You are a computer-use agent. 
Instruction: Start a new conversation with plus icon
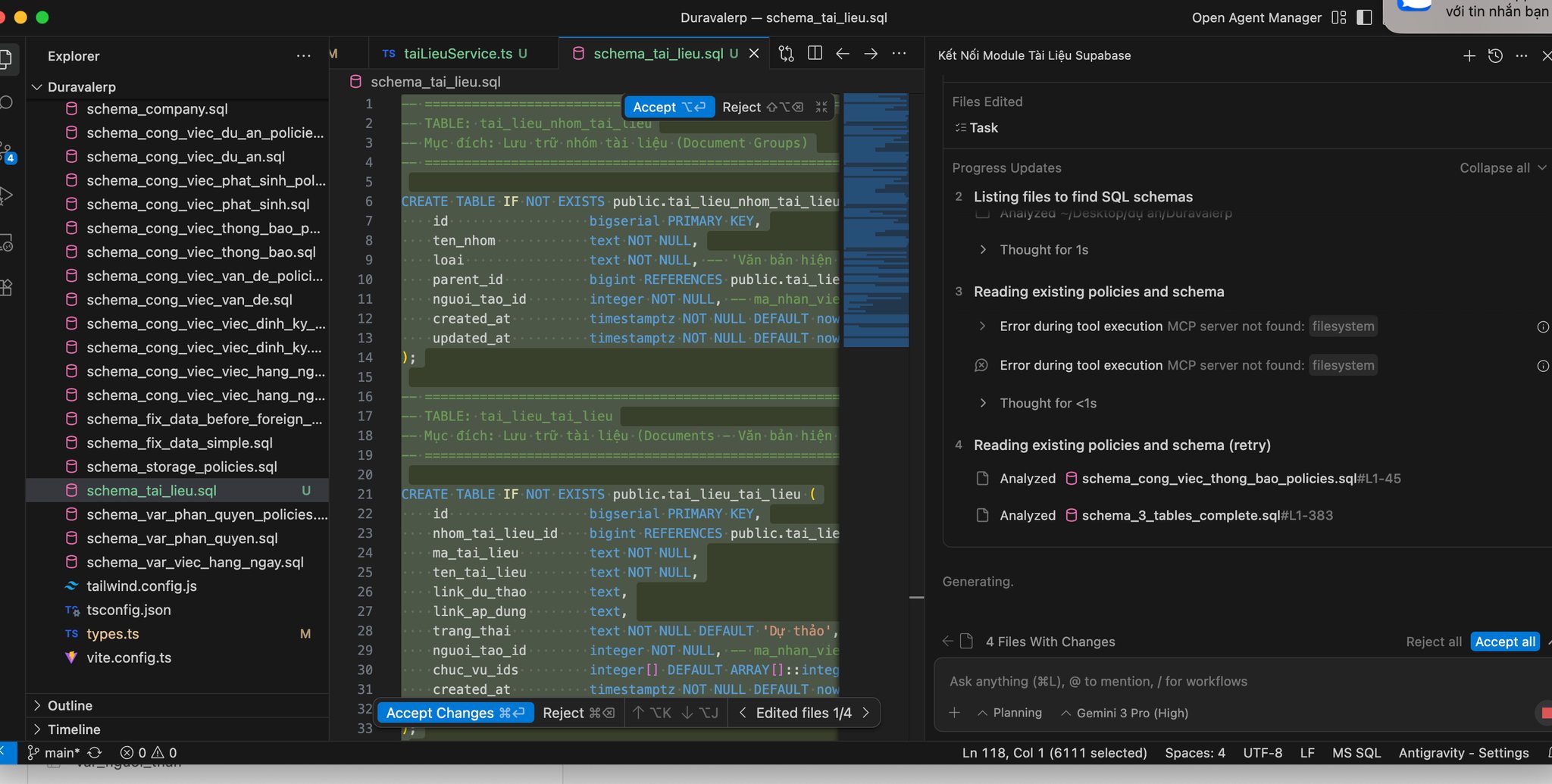click(1469, 55)
